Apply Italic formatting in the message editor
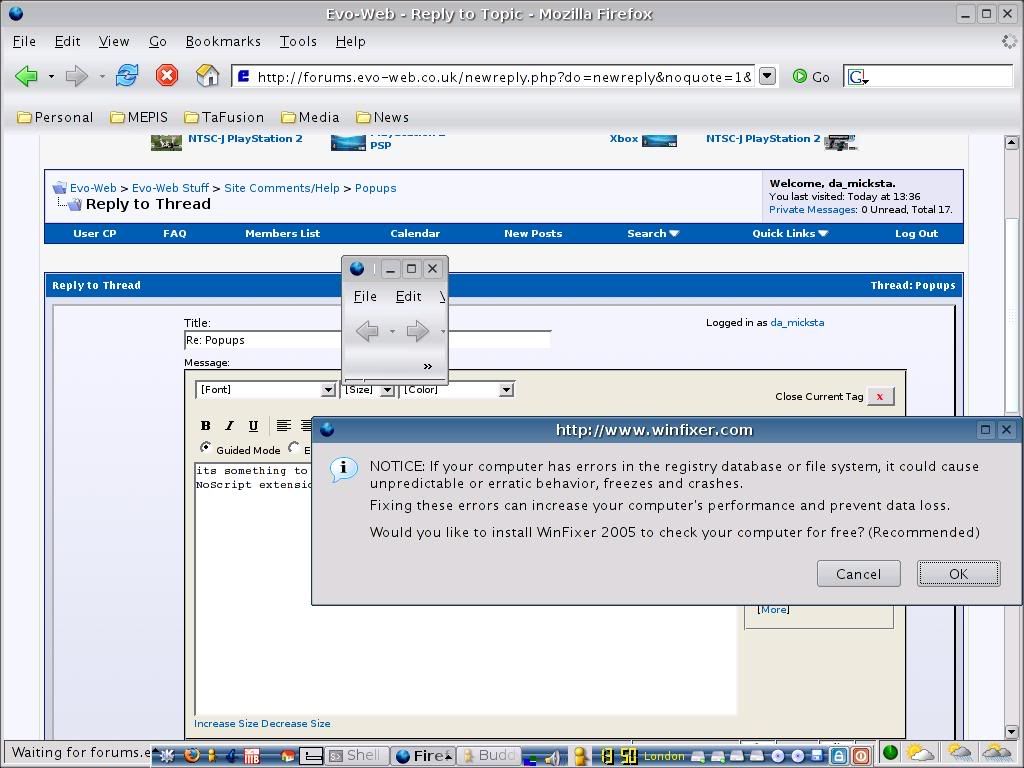Image resolution: width=1024 pixels, height=768 pixels. point(229,426)
